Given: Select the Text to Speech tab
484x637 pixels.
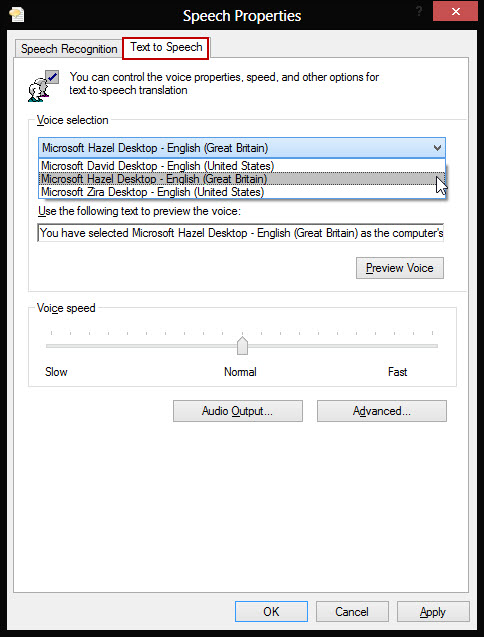Looking at the screenshot, I should [166, 48].
